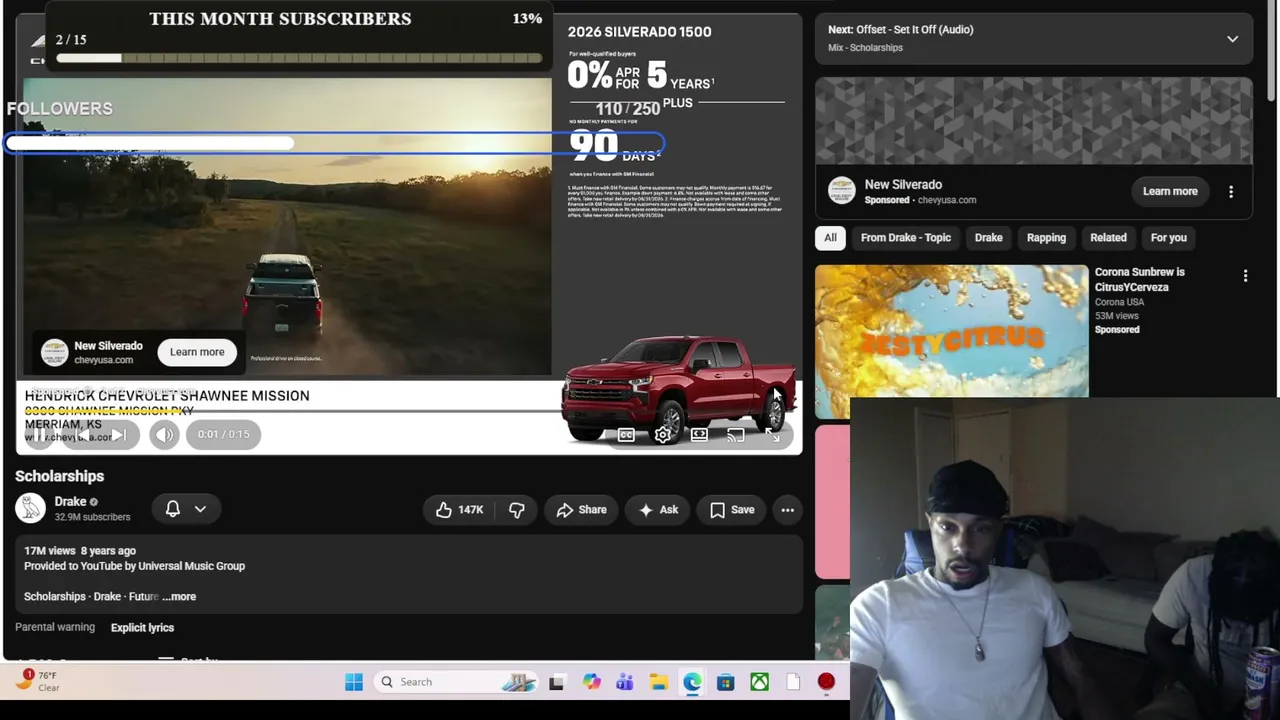Pause the video playback
The width and height of the screenshot is (1280, 720).
pos(40,435)
